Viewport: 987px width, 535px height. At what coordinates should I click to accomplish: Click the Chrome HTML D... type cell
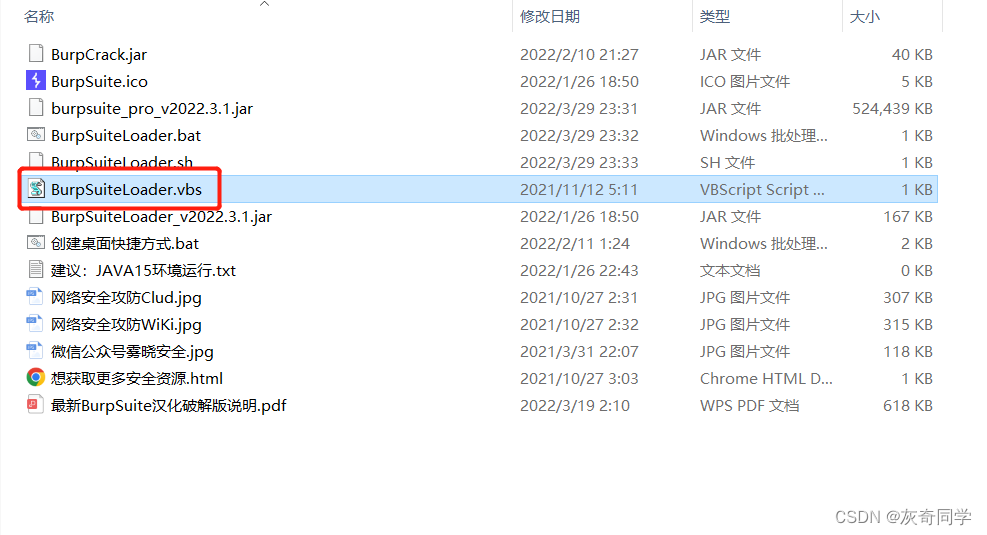tap(766, 378)
